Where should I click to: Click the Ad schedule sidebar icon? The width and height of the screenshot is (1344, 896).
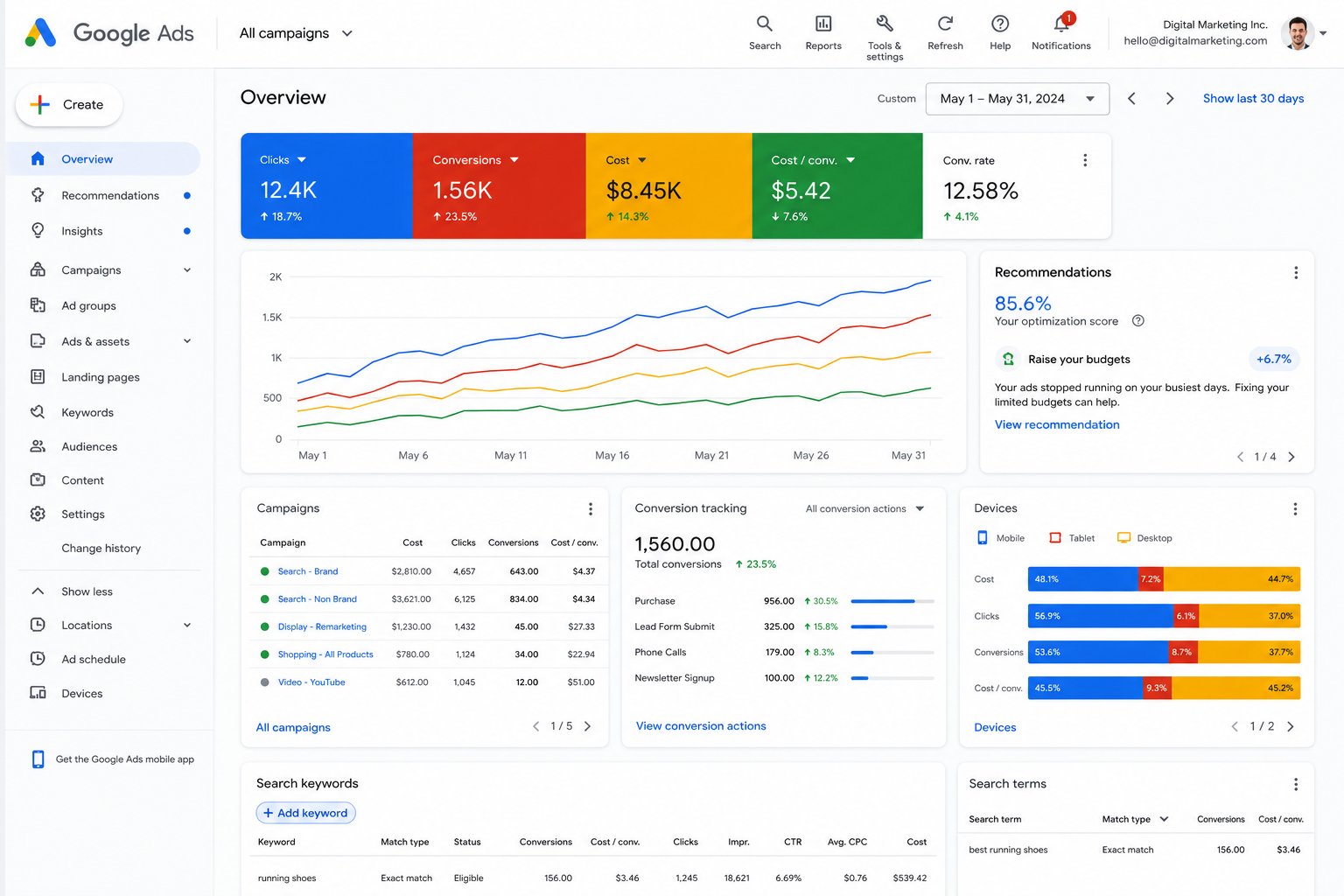coord(38,659)
